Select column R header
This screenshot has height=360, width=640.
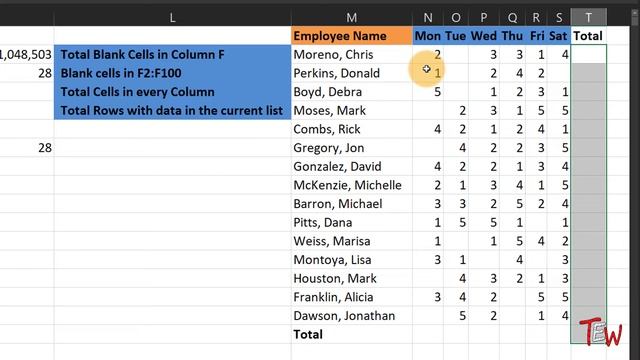point(536,18)
